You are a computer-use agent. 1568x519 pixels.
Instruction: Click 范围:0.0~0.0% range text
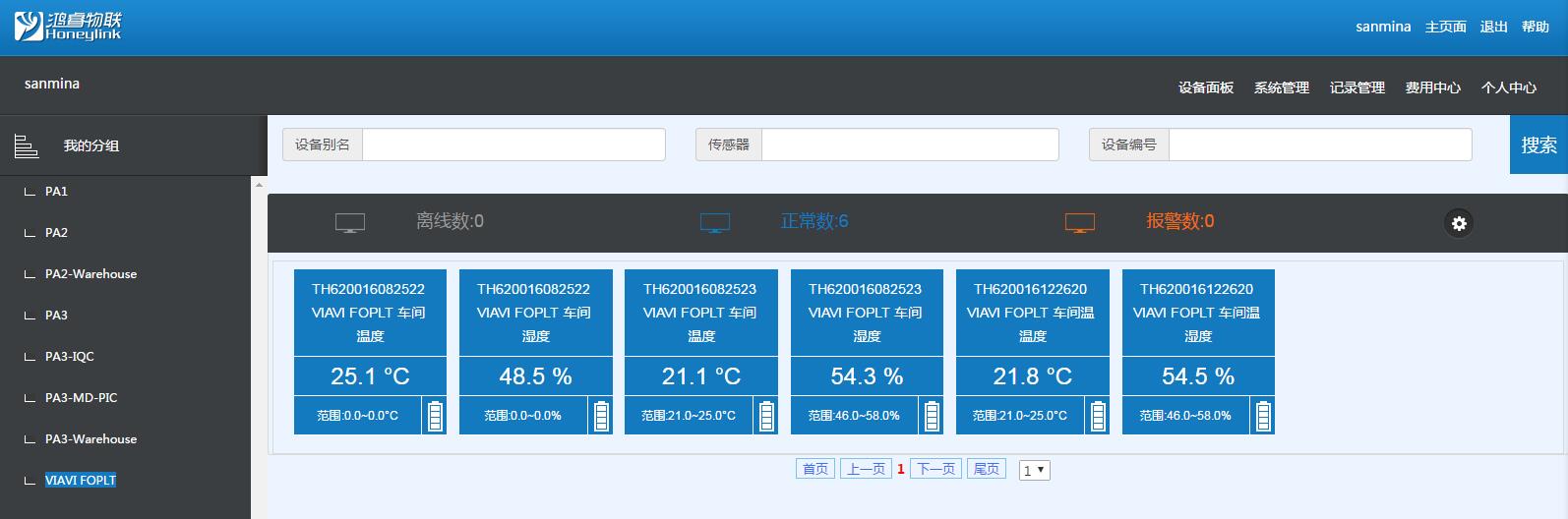pyautogui.click(x=522, y=416)
